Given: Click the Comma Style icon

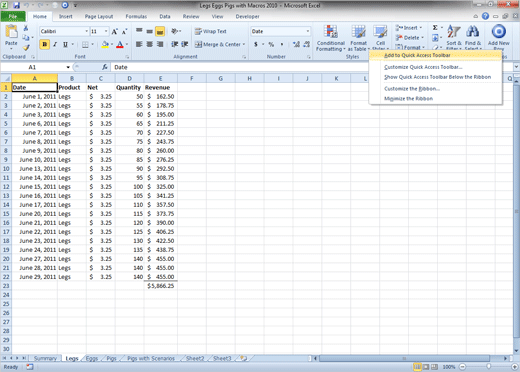Looking at the screenshot, I should click(x=282, y=44).
